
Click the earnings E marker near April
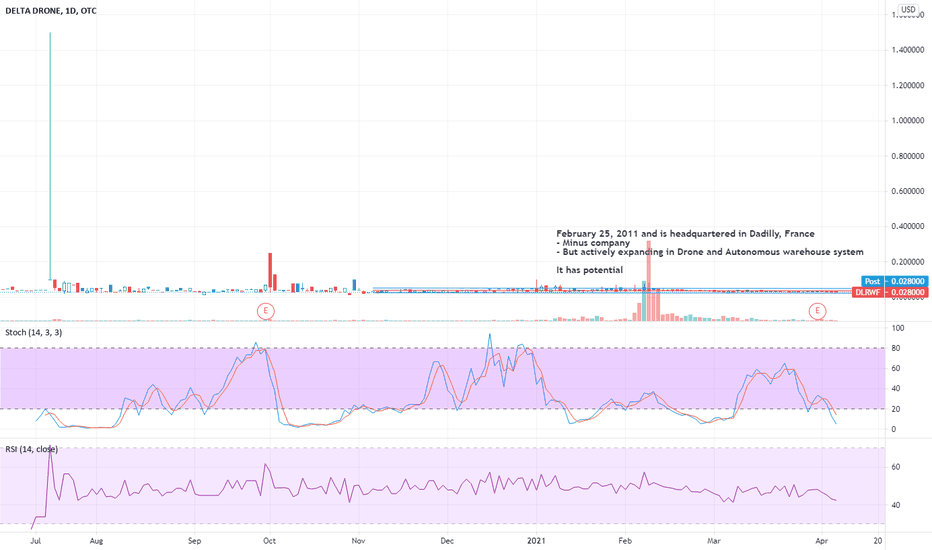[x=817, y=310]
